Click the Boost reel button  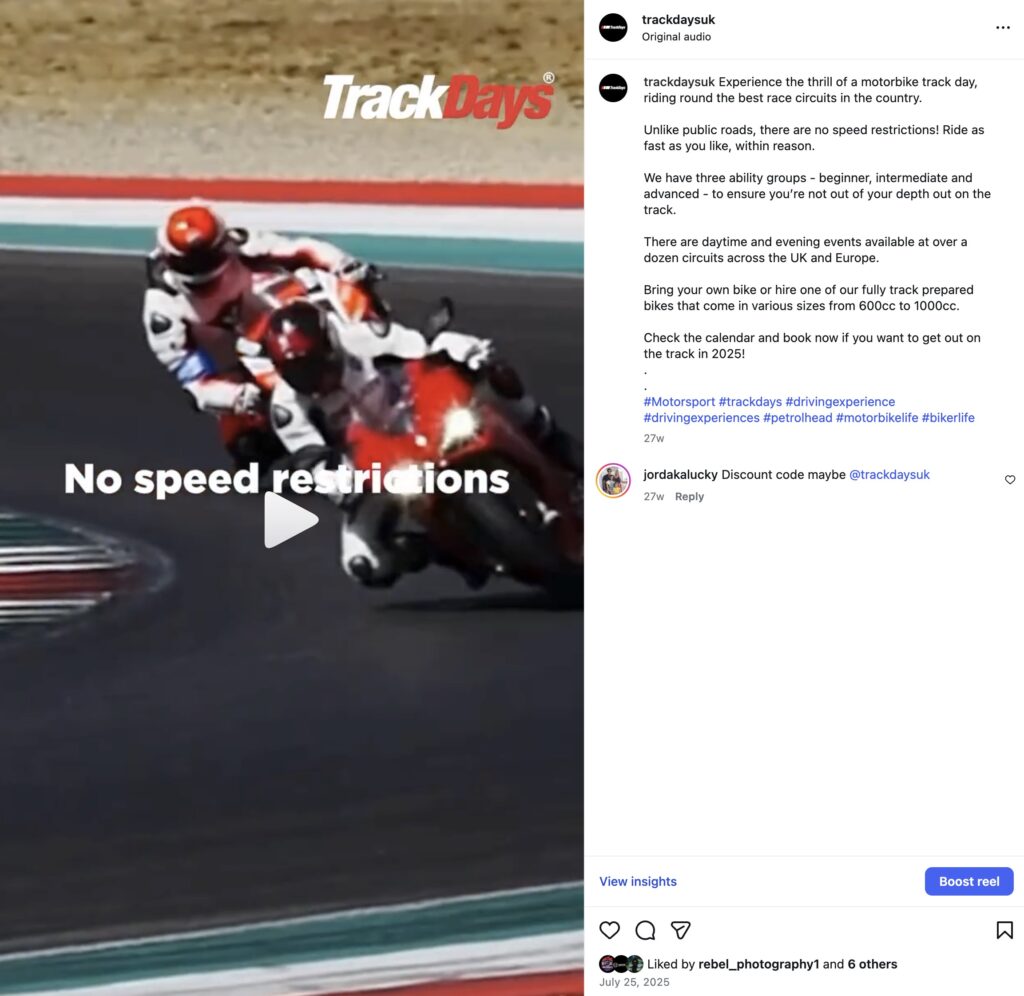pyautogui.click(x=968, y=881)
